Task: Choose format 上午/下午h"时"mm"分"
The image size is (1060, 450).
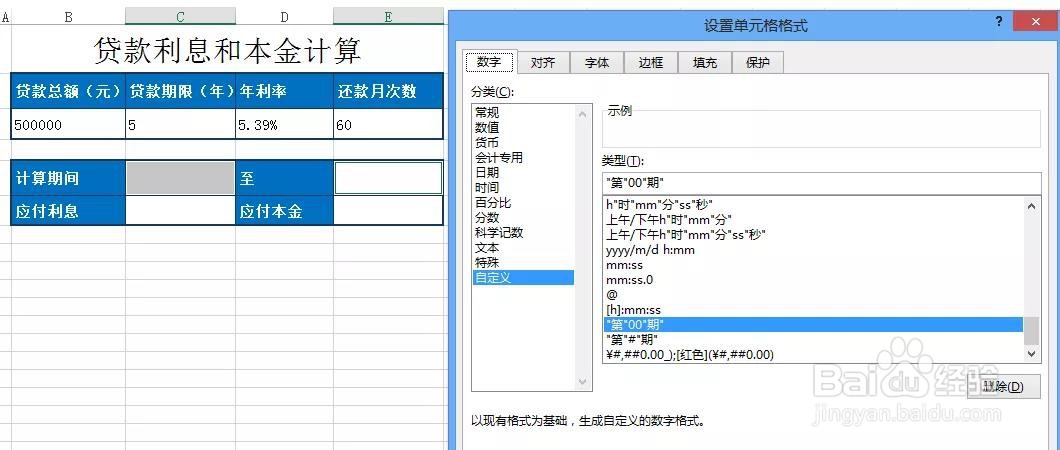Action: pyautogui.click(x=813, y=220)
